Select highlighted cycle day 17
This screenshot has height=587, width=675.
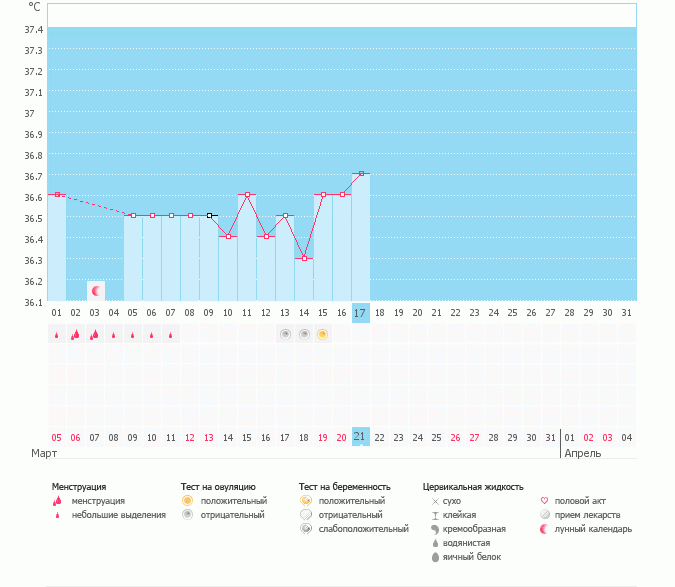[361, 313]
